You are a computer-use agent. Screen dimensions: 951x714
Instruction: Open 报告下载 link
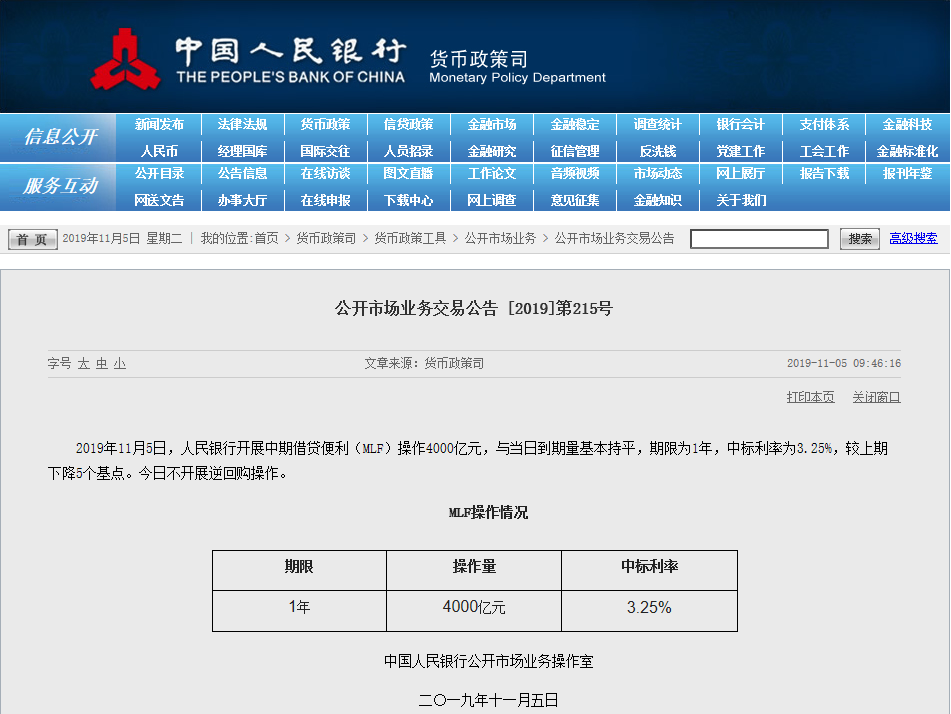tap(824, 173)
